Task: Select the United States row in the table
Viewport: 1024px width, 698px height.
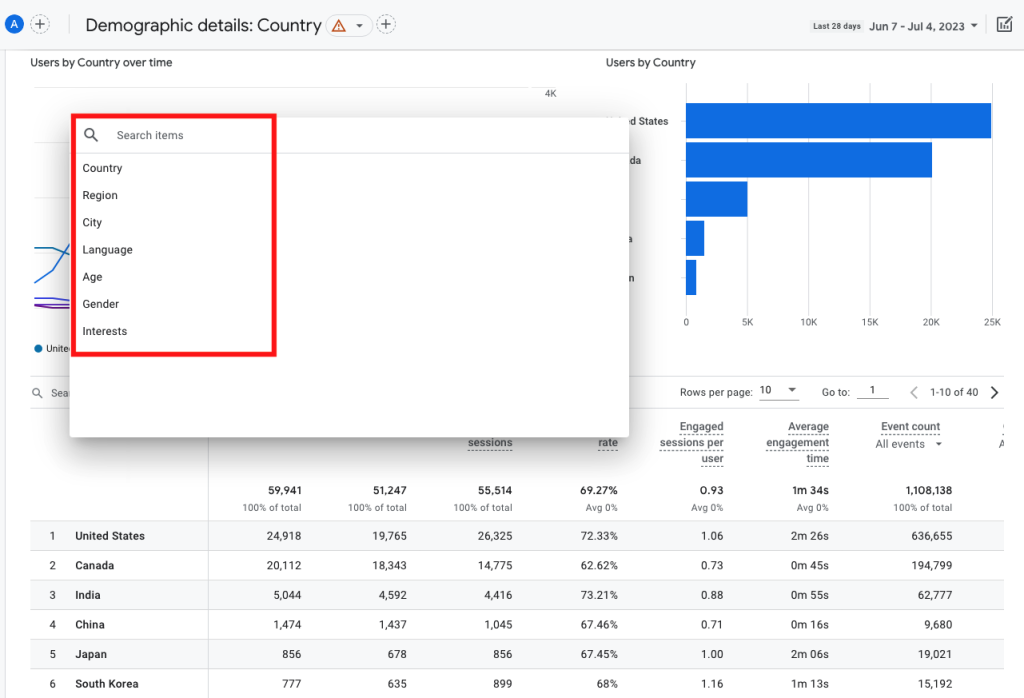Action: coord(110,536)
